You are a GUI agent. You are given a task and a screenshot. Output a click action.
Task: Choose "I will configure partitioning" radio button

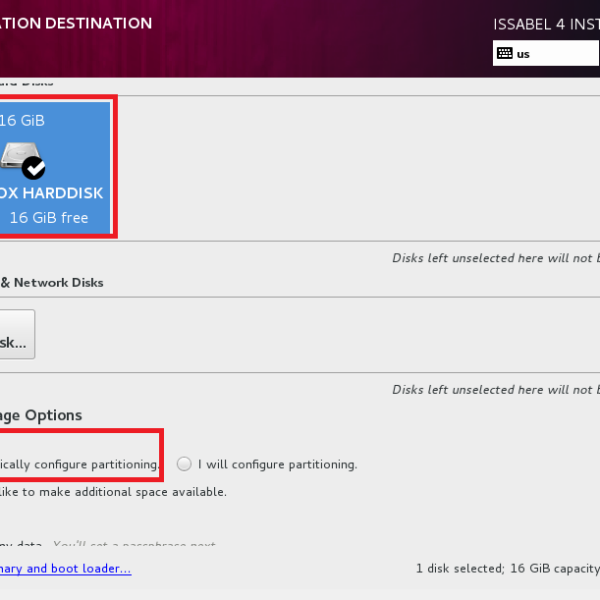[x=184, y=464]
